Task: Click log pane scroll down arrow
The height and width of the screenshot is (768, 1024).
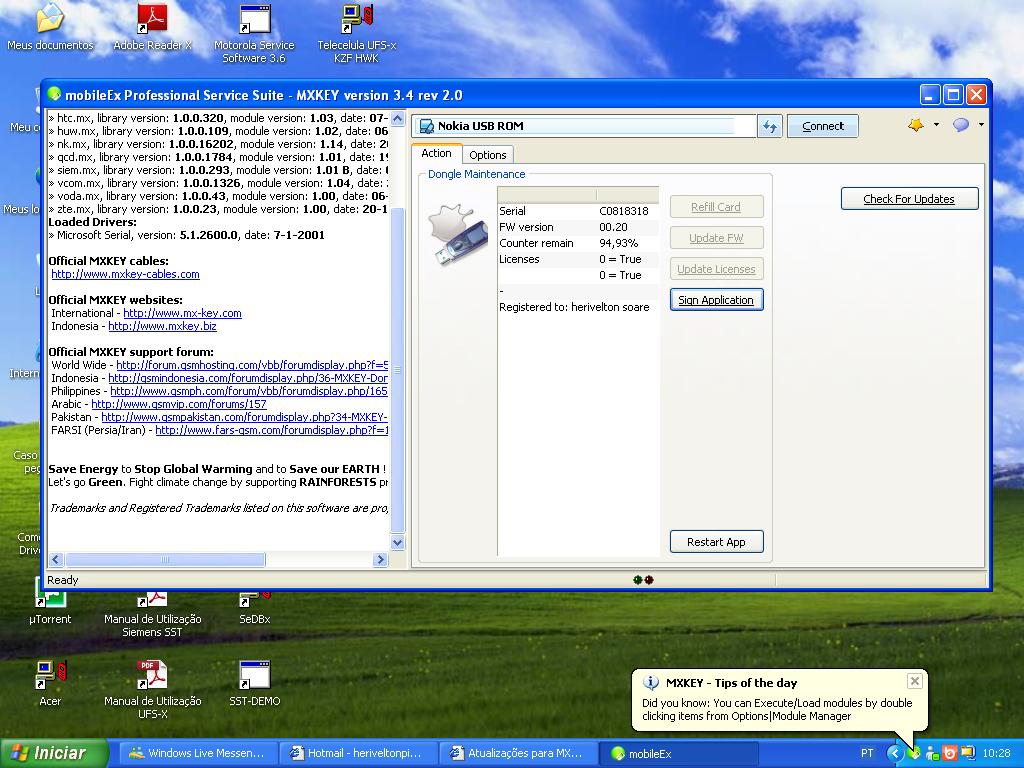Action: pyautogui.click(x=397, y=542)
